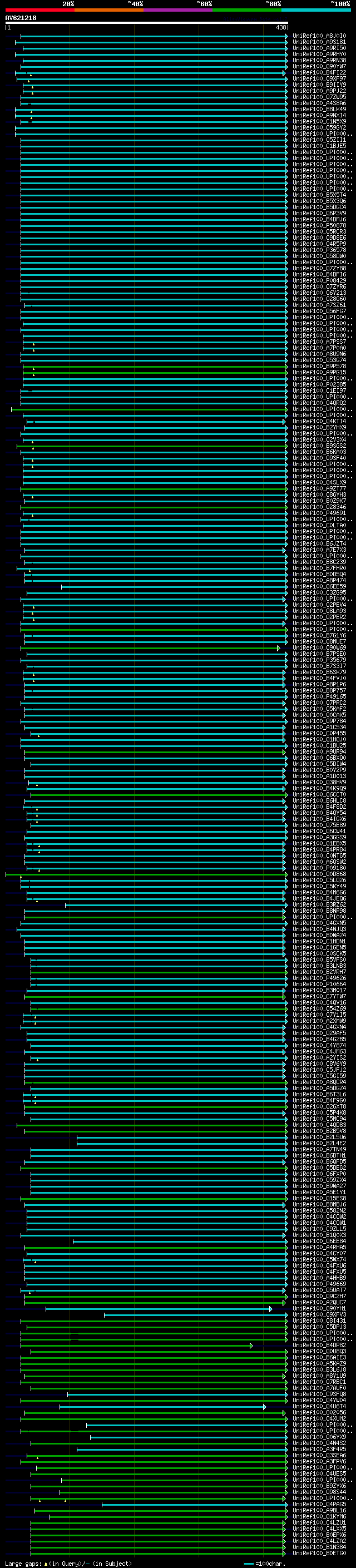Select hit UniRef100_A9NXI4

(319, 115)
